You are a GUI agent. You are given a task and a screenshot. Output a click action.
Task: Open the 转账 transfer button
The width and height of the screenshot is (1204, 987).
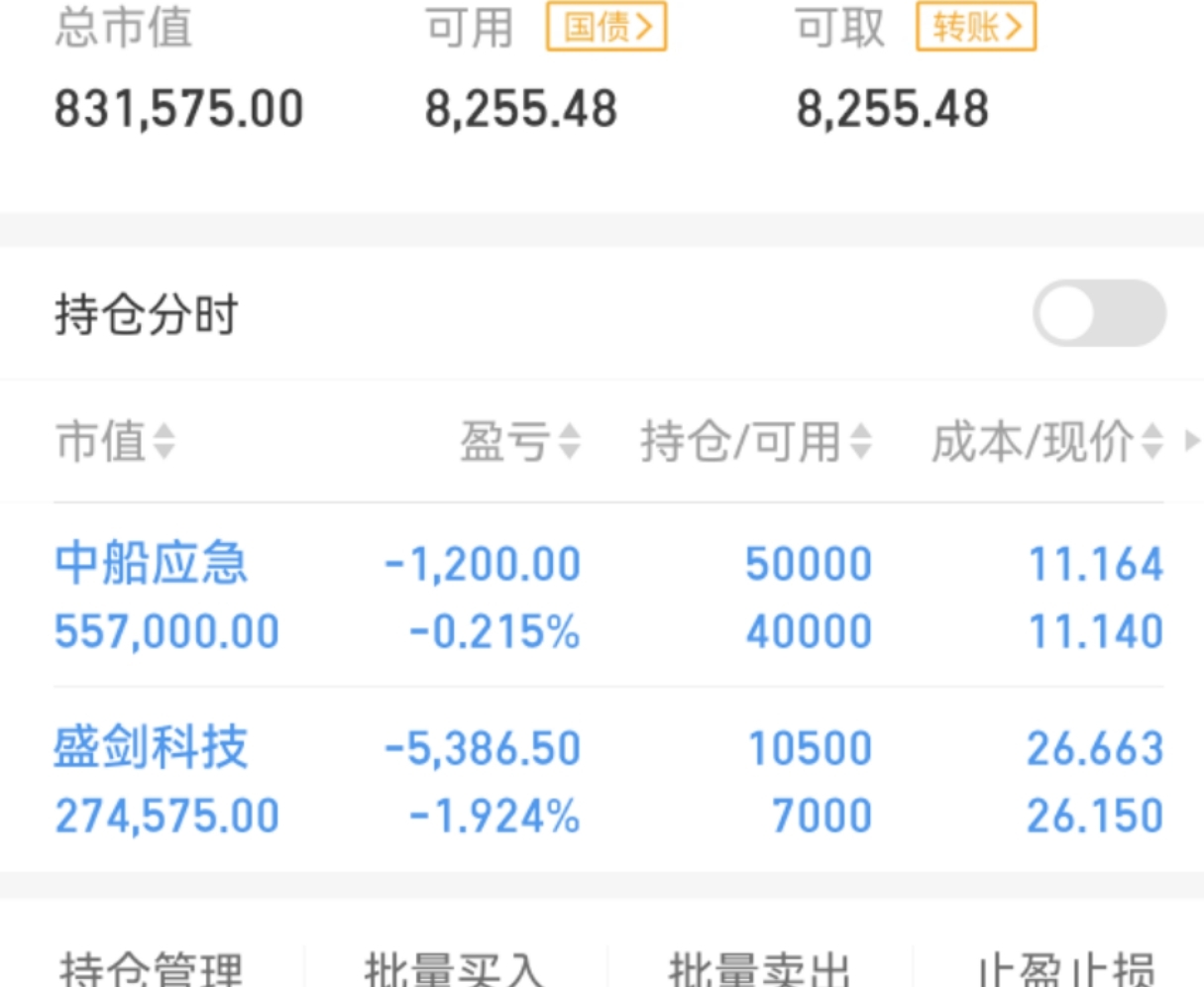pyautogui.click(x=976, y=27)
